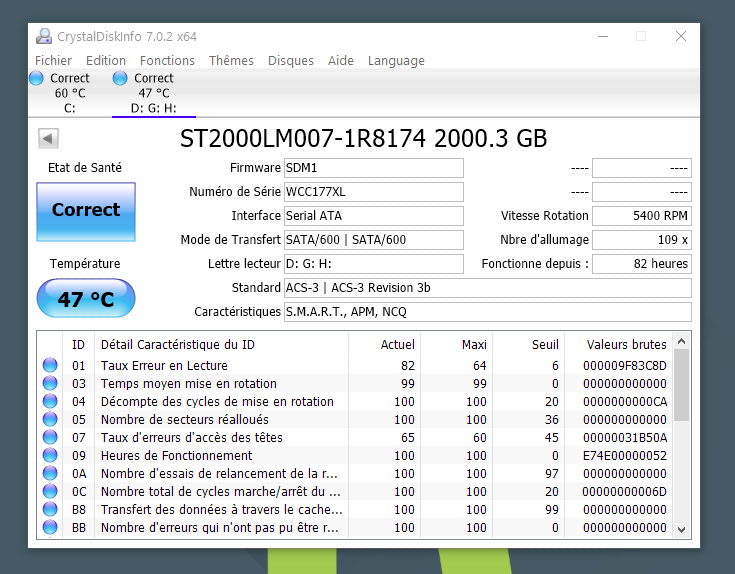Click status orb of row ID B8
The image size is (735, 574).
(50, 509)
